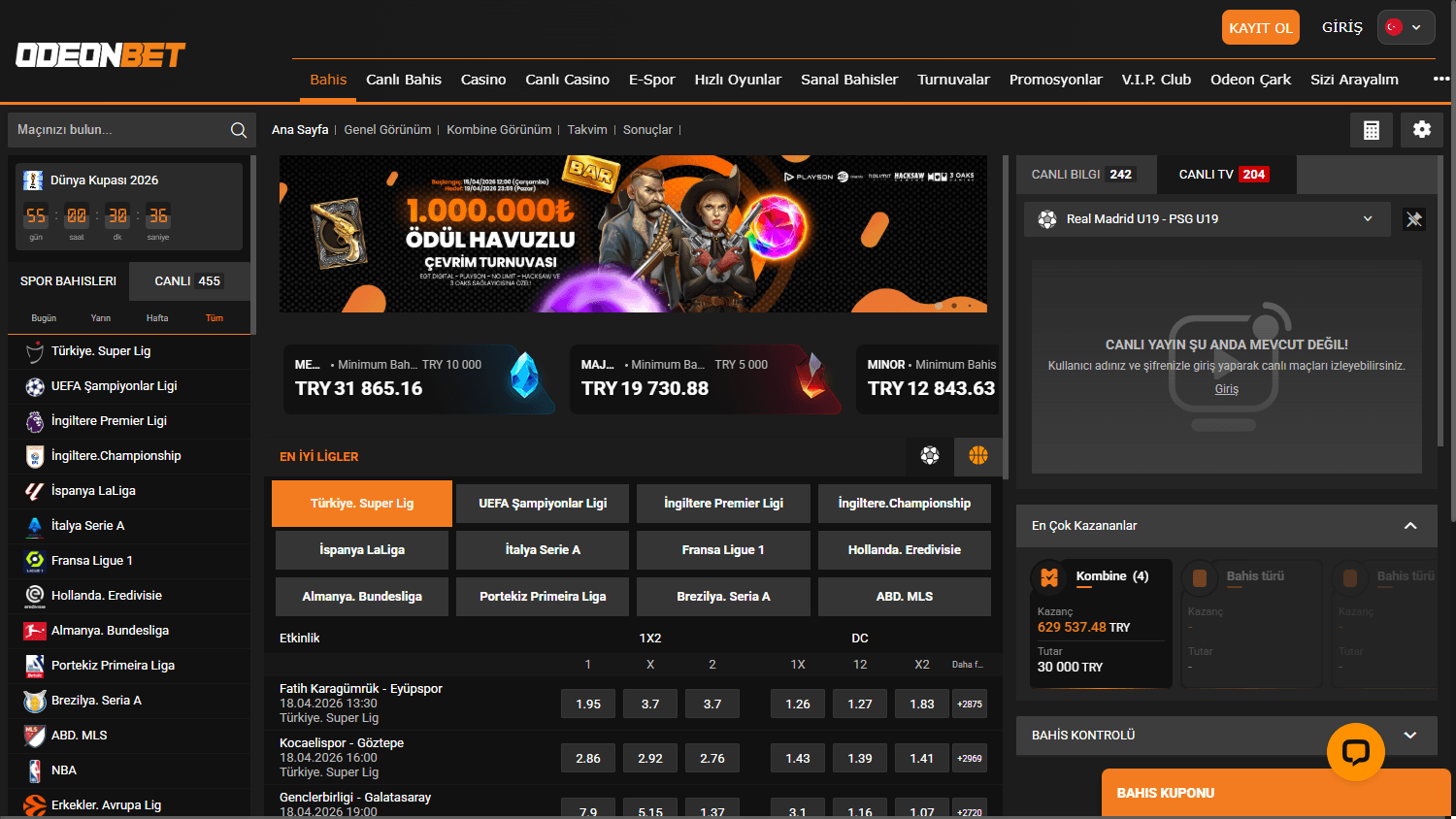Select the Hollanda. Eredivisie league button

point(905,550)
